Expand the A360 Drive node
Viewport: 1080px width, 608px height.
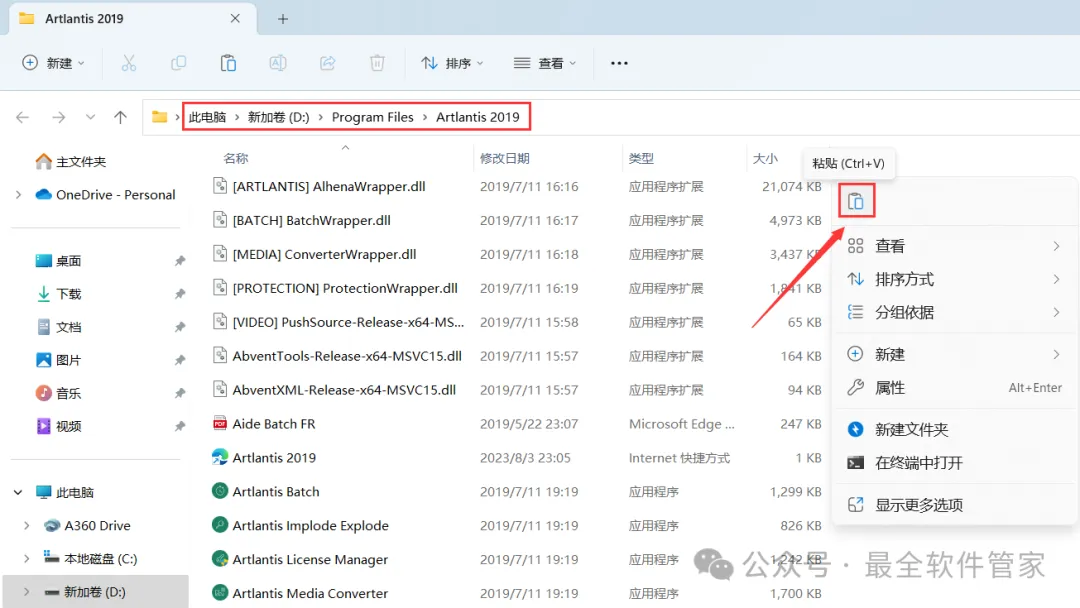tap(27, 525)
